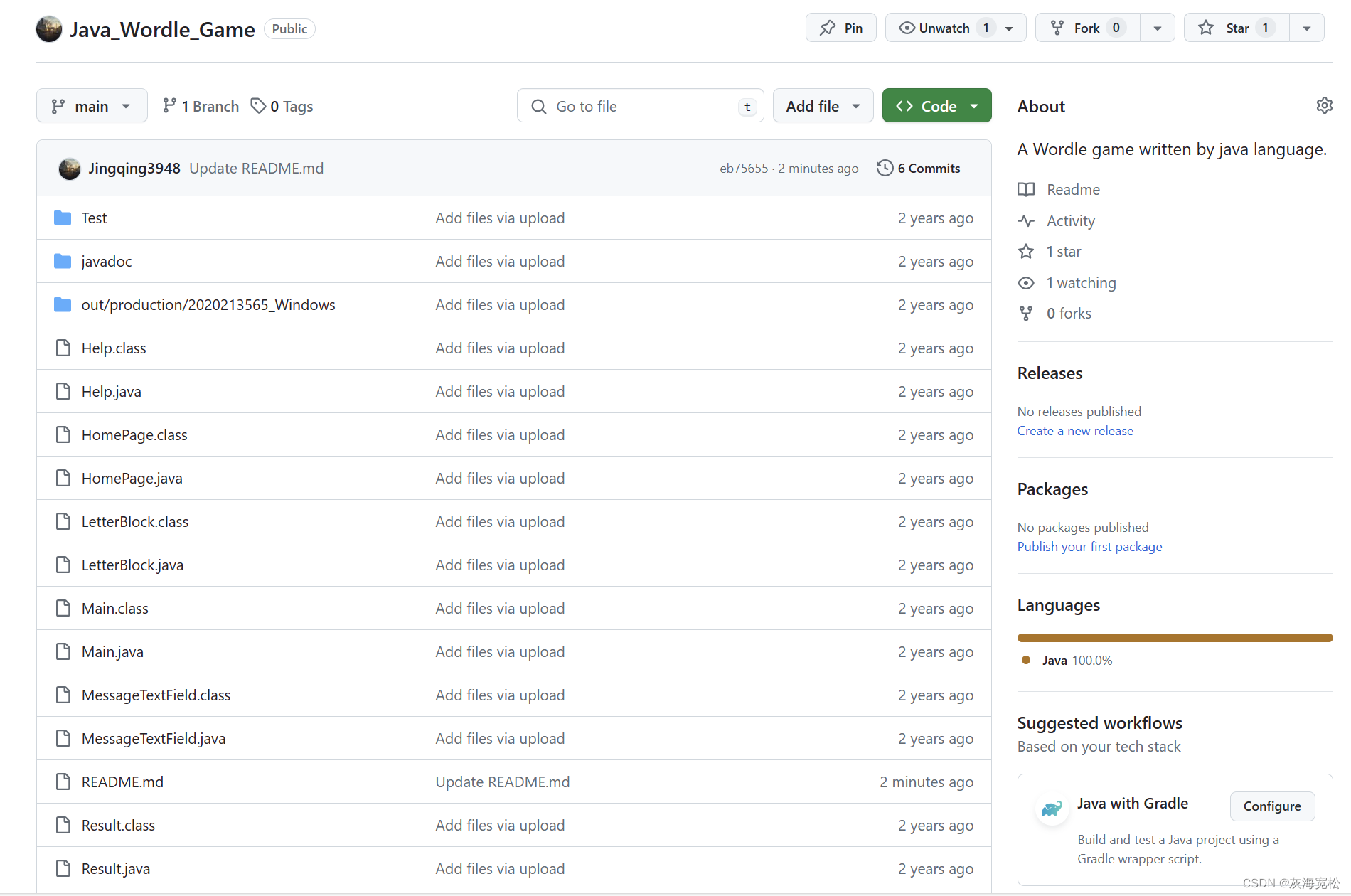Click the eye icon beside 1 watching
The height and width of the screenshot is (896, 1351).
1026,282
